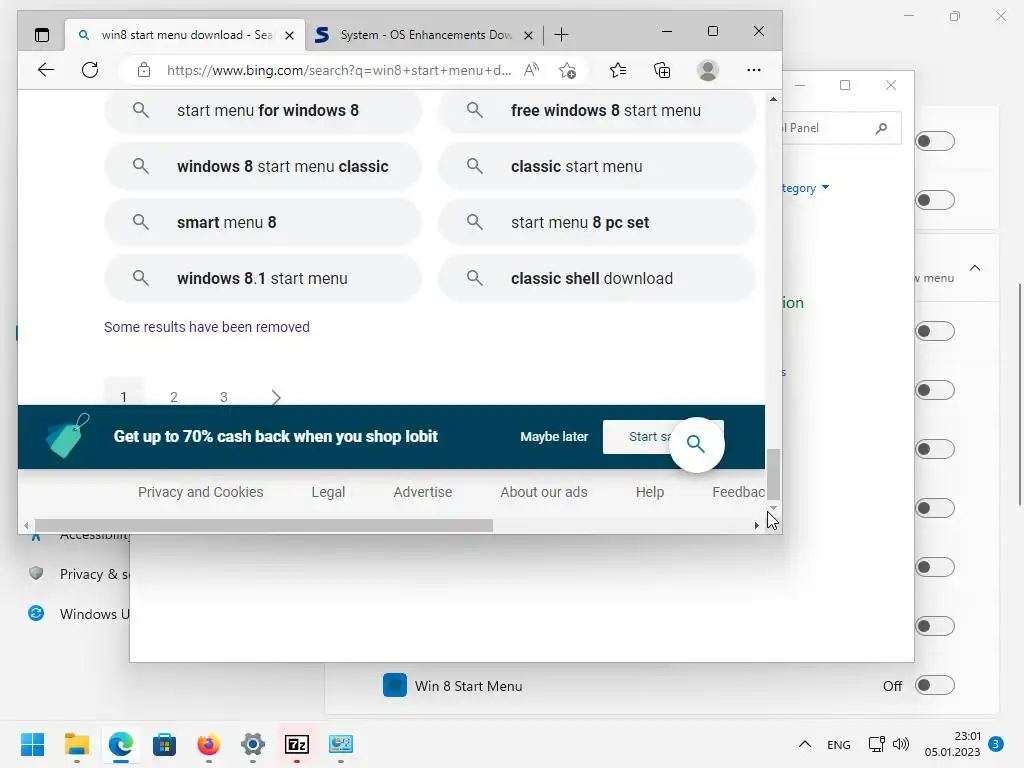
Task: Click the scroll right arrow in Edge
Action: [757, 525]
